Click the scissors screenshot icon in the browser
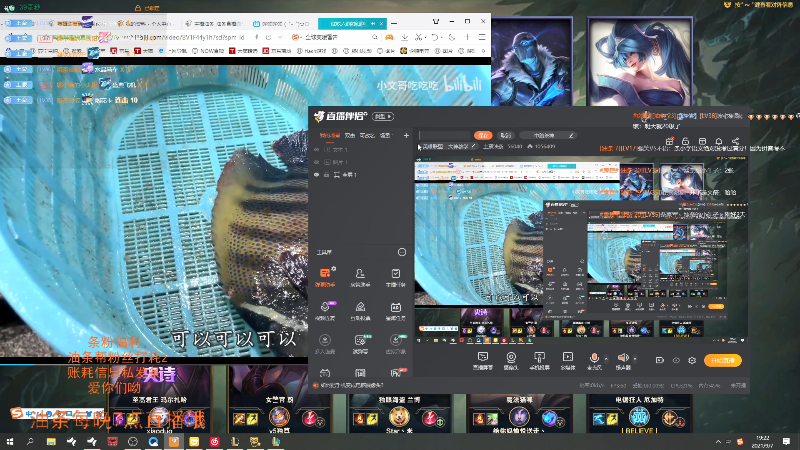This screenshot has width=800, height=450. click(x=418, y=37)
